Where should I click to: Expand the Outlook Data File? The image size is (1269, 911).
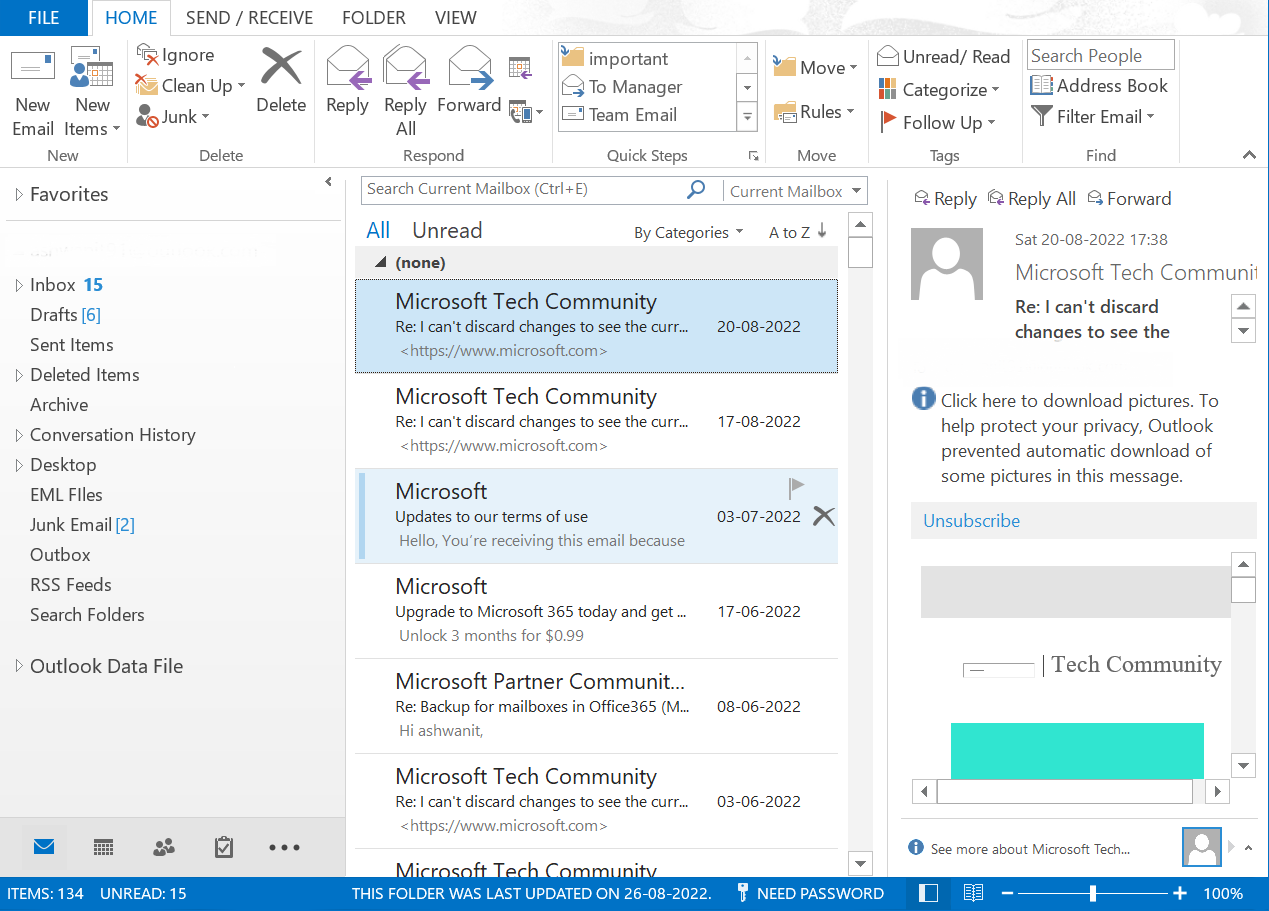tap(19, 666)
